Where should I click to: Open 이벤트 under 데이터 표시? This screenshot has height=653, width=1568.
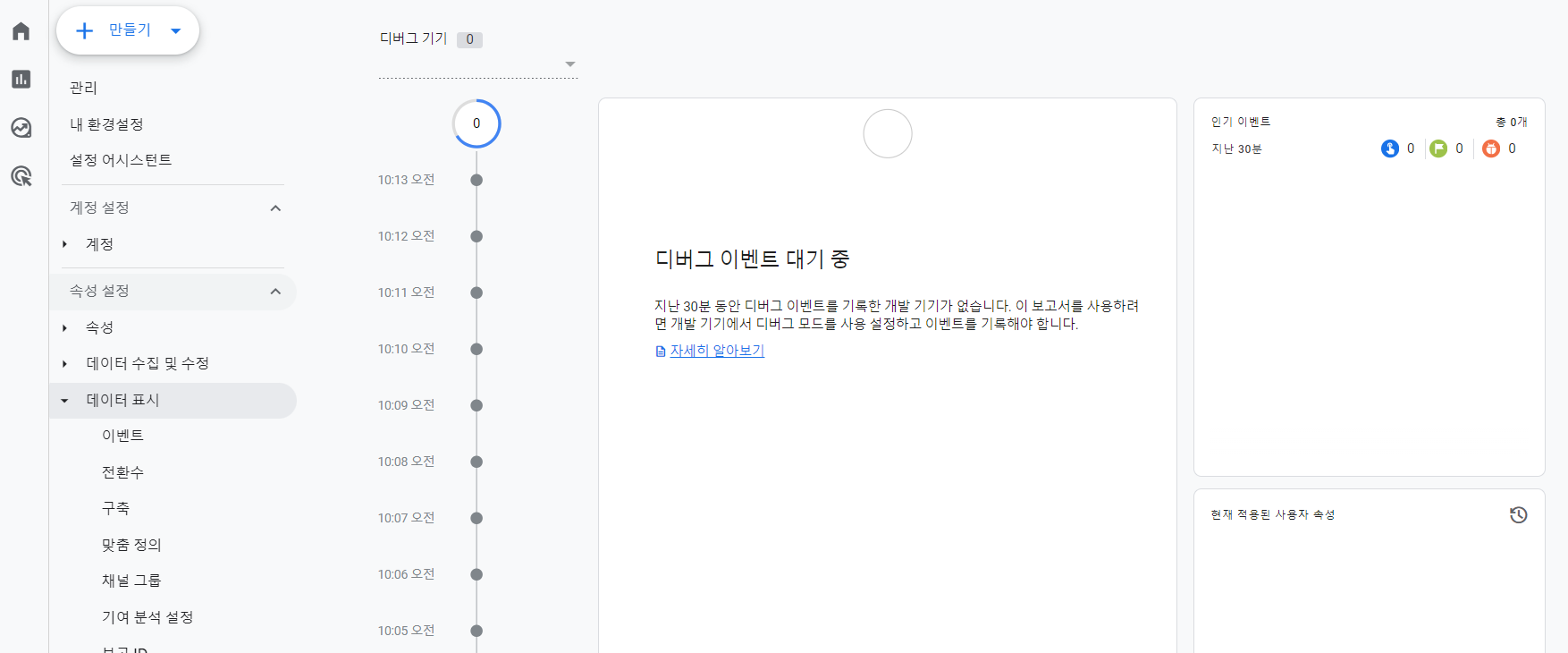[122, 436]
